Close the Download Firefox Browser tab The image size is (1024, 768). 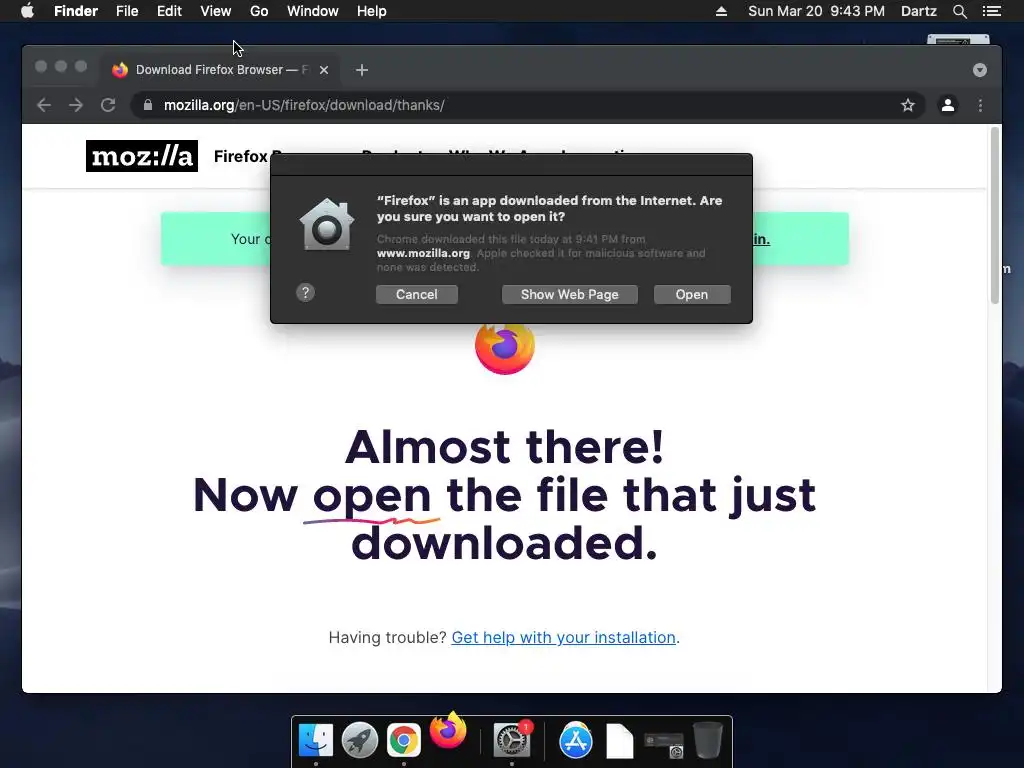pyautogui.click(x=324, y=70)
